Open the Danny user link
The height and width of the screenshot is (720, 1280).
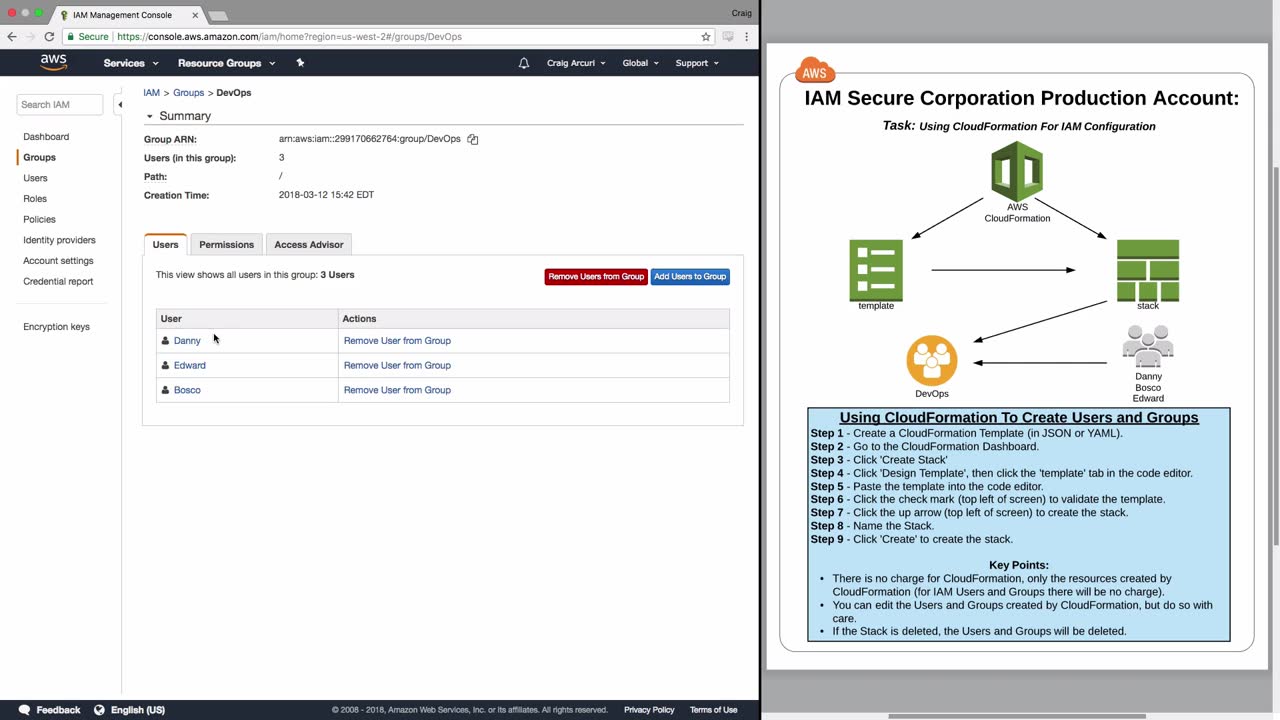click(187, 341)
